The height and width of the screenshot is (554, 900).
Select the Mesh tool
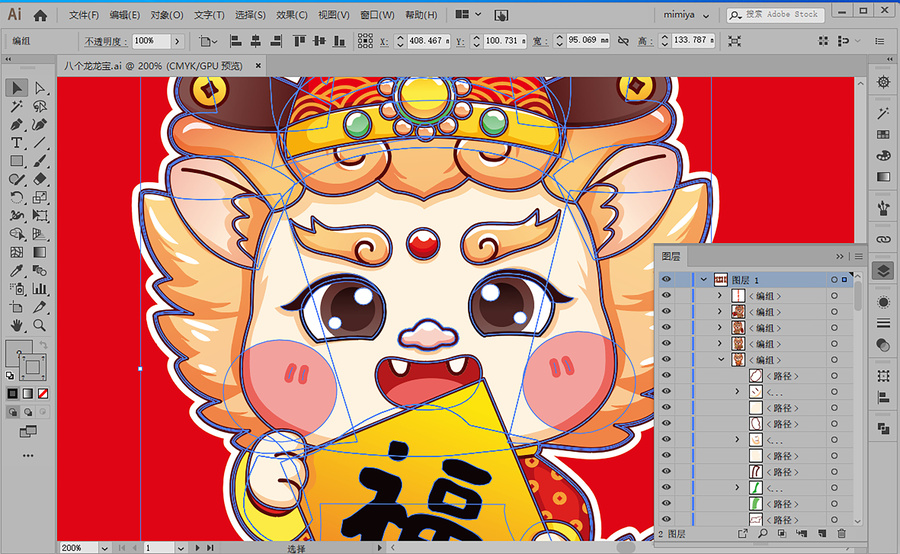[17, 253]
